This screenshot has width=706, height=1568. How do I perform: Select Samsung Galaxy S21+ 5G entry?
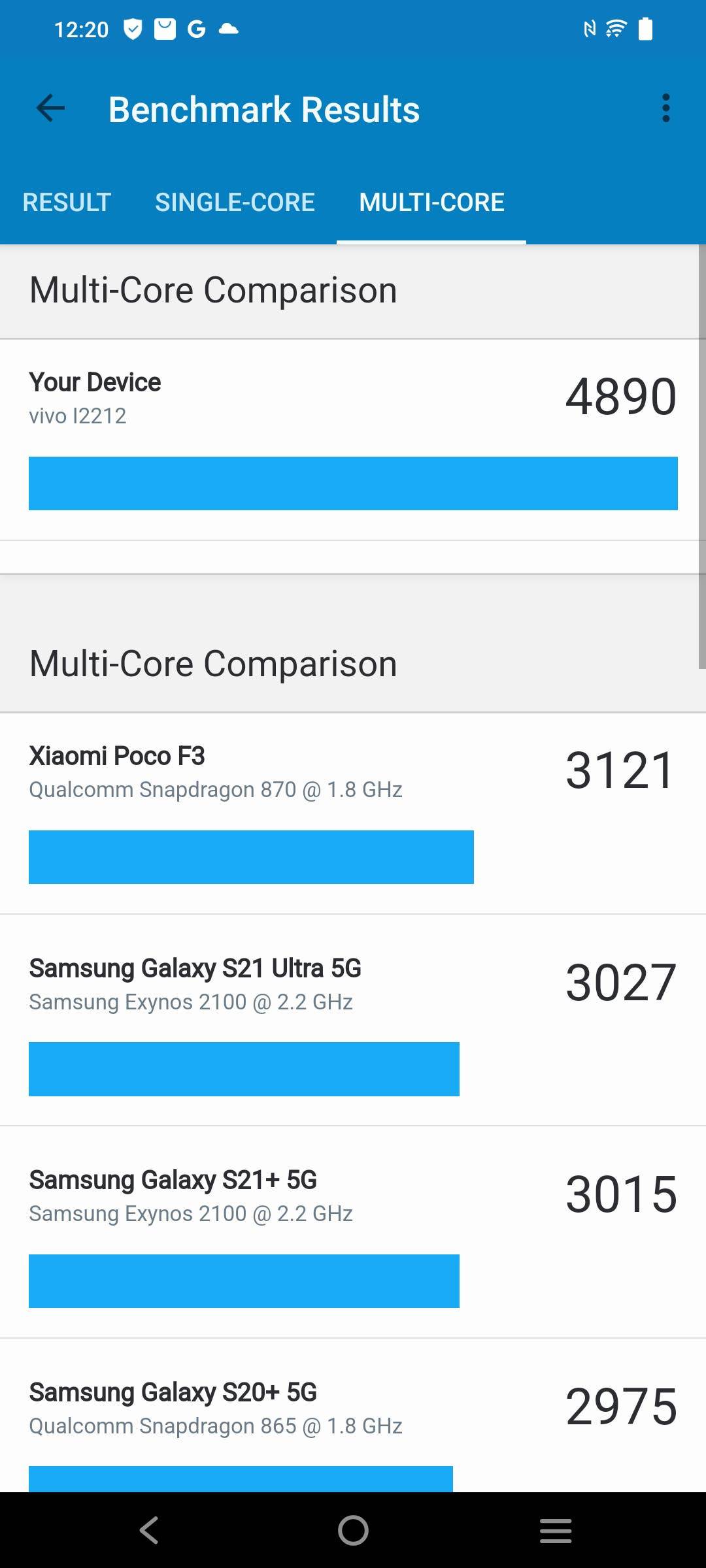pos(353,1232)
